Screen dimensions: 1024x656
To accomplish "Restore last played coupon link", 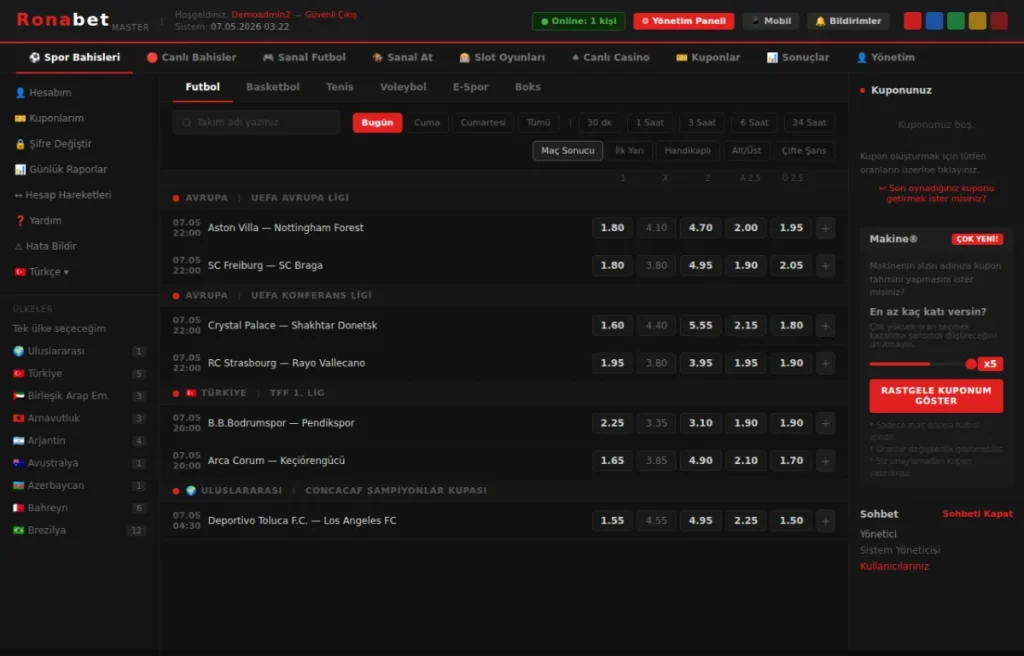I will [x=936, y=193].
